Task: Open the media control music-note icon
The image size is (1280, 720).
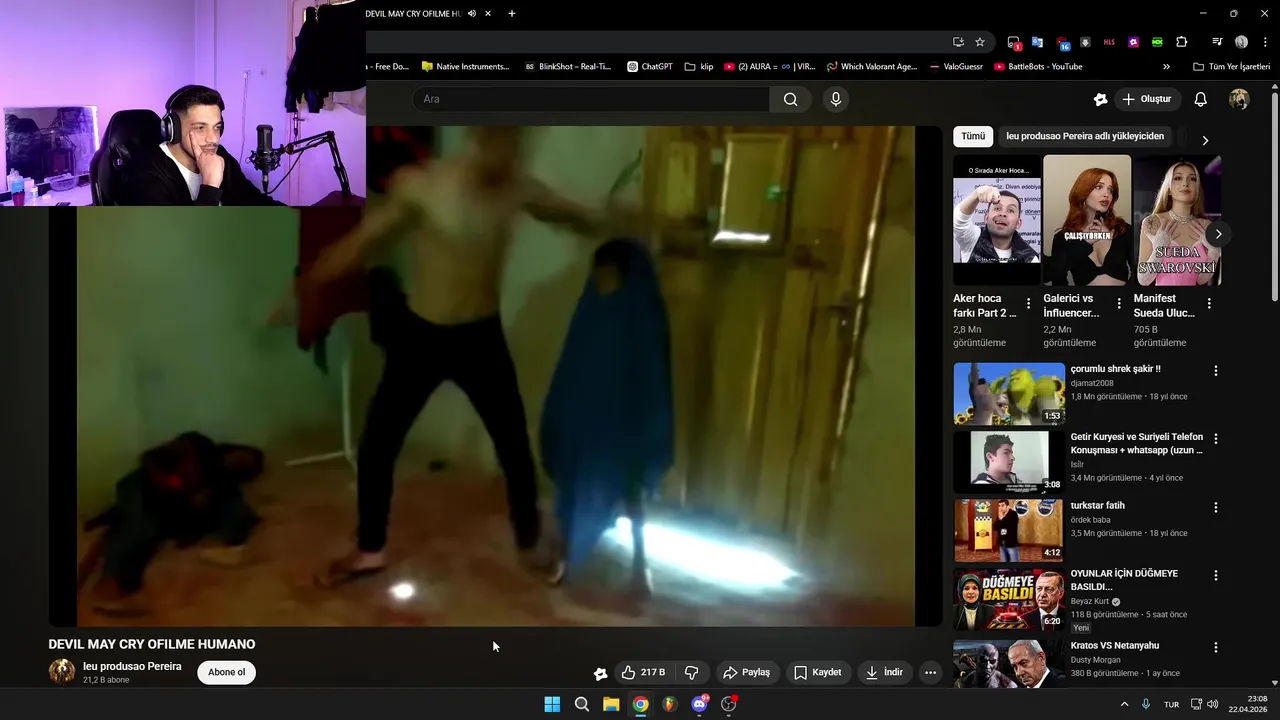Action: coord(1217,42)
